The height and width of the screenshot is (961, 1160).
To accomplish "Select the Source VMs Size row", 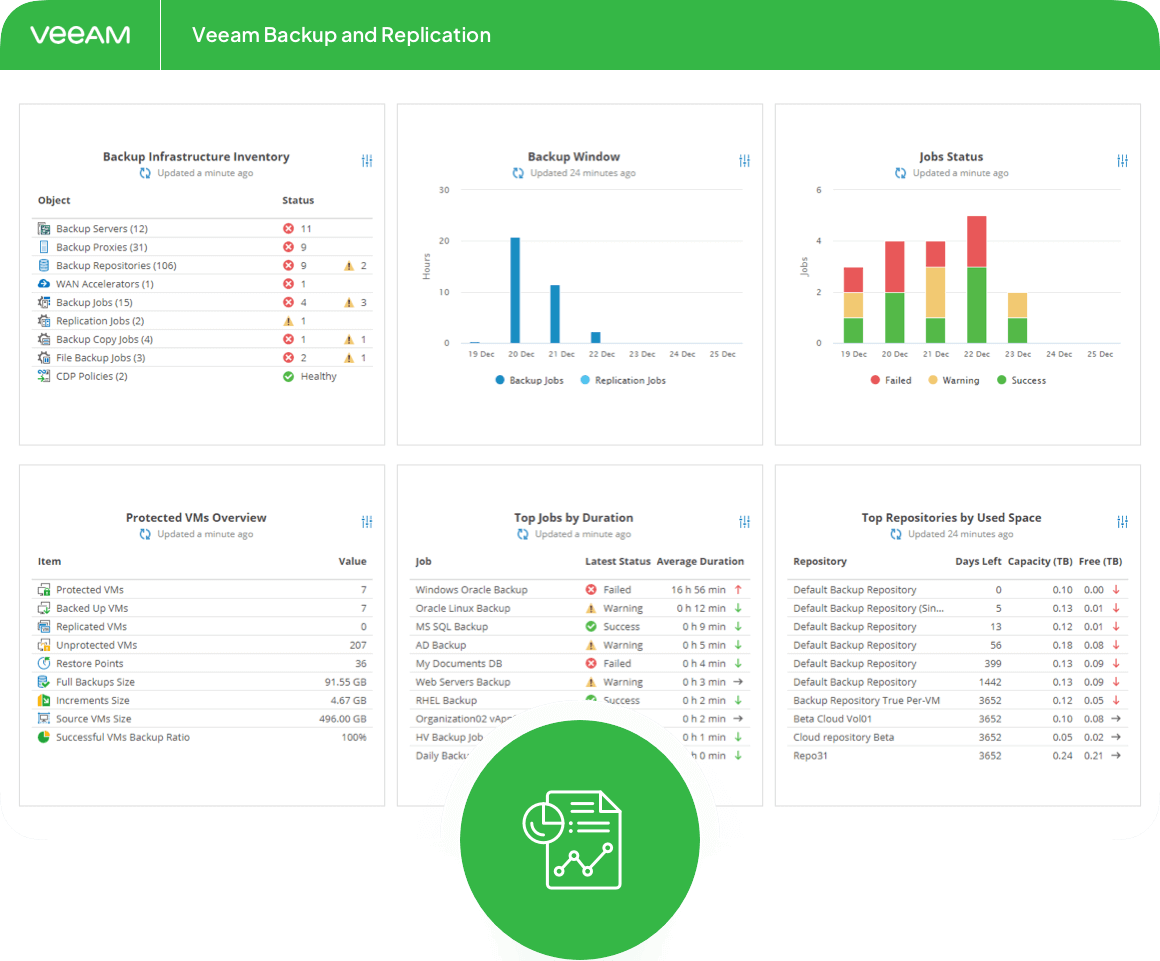I will tap(202, 719).
